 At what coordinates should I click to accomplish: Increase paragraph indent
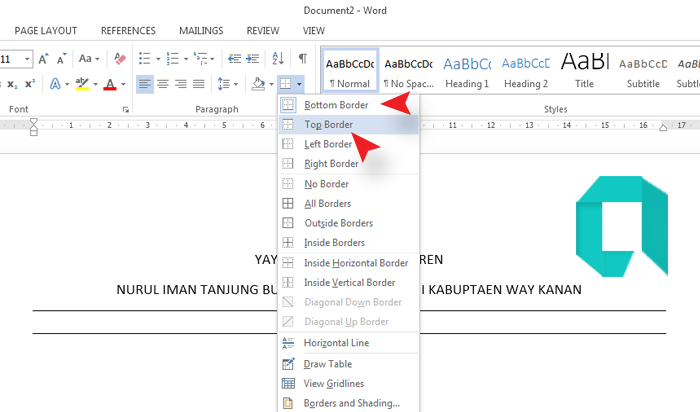(x=253, y=58)
